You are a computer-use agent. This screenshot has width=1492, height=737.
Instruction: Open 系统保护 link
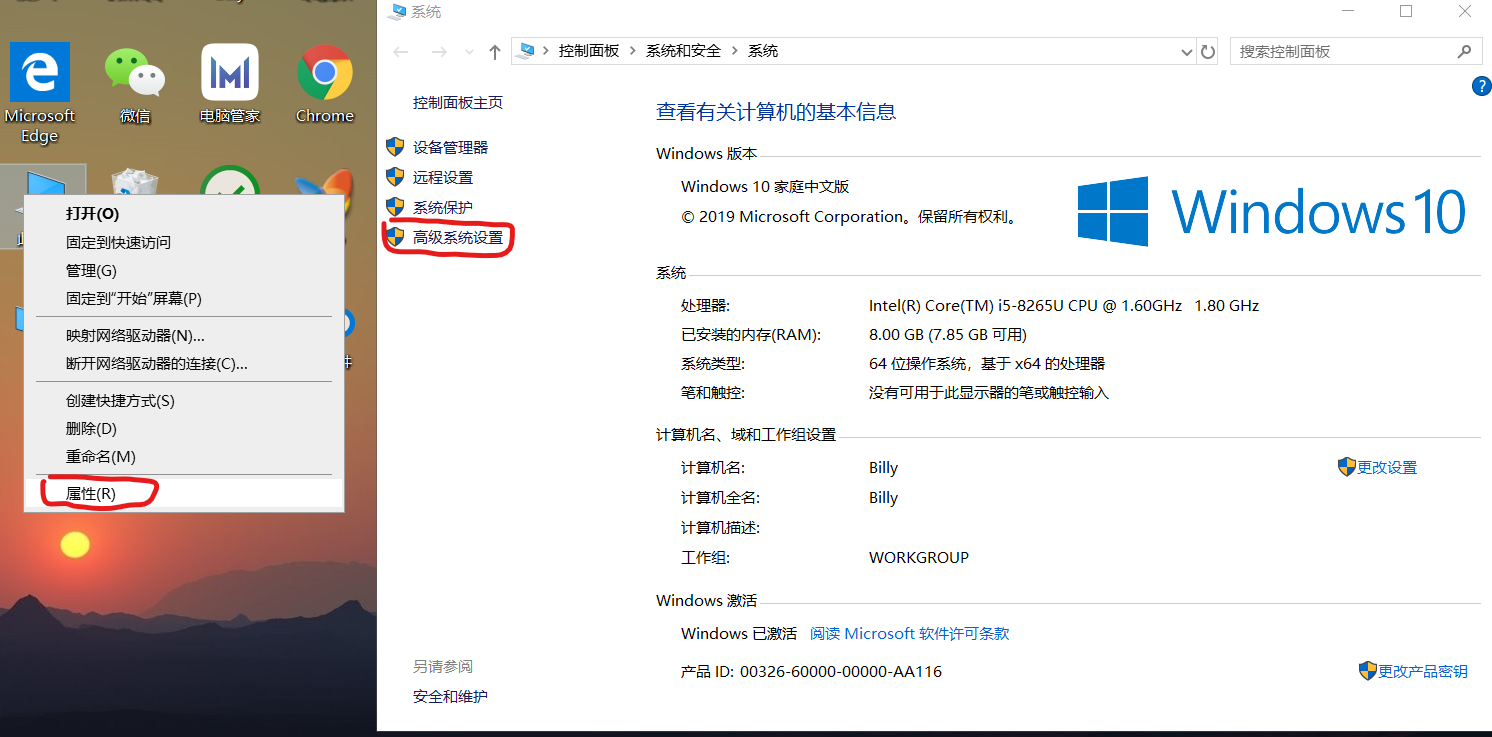click(443, 207)
